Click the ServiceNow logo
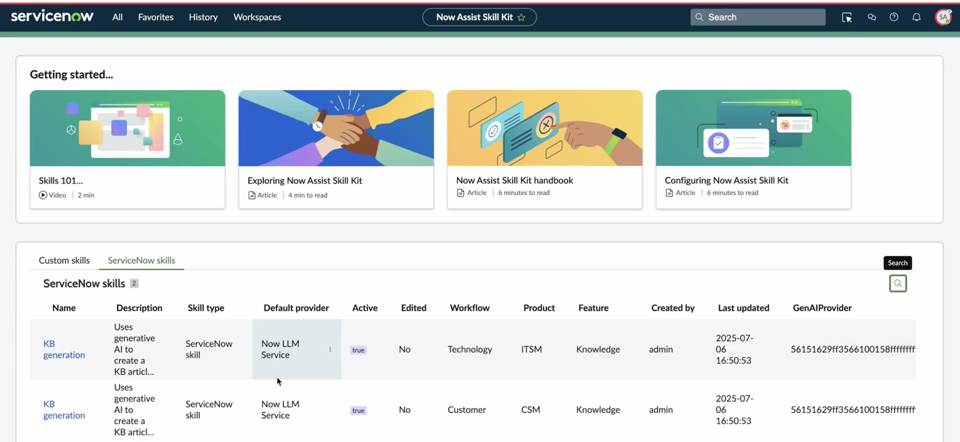This screenshot has height=442, width=960. pyautogui.click(x=52, y=17)
